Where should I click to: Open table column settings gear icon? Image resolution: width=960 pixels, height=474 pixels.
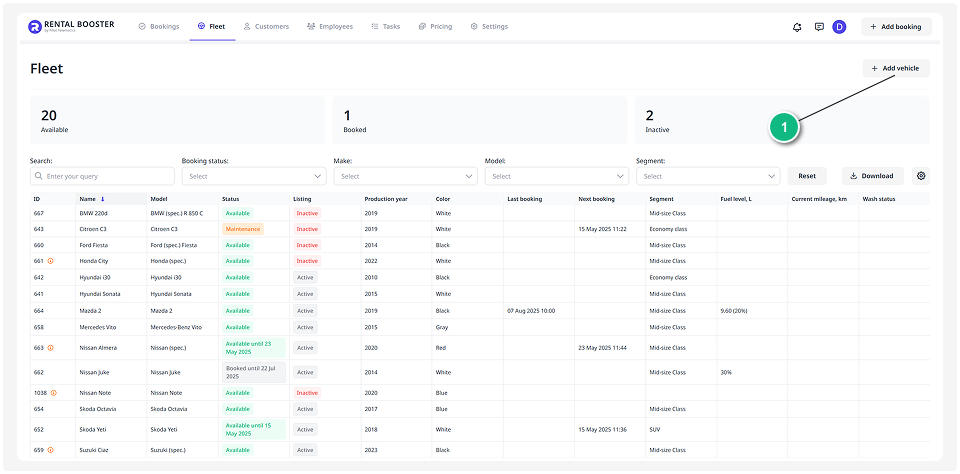point(921,176)
